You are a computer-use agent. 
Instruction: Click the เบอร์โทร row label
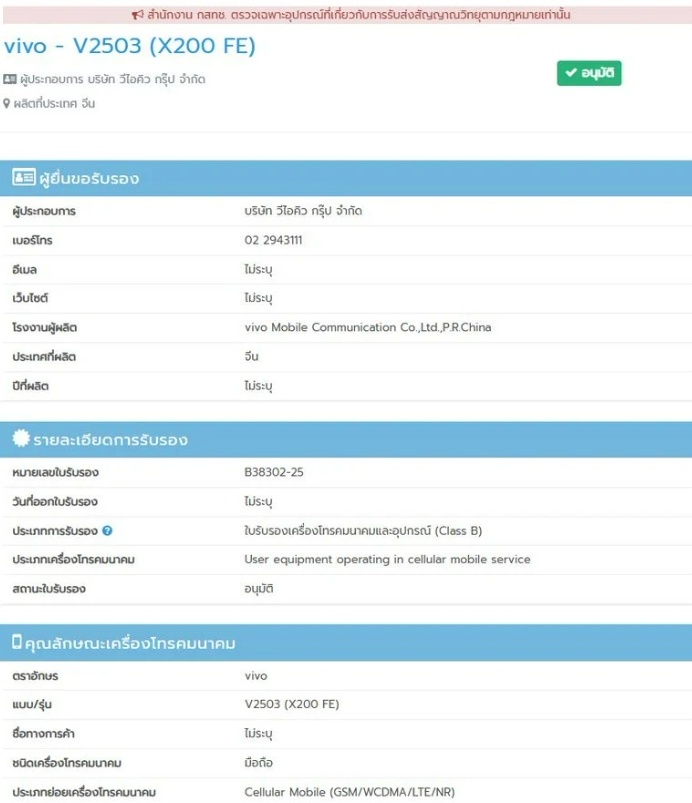pos(32,240)
